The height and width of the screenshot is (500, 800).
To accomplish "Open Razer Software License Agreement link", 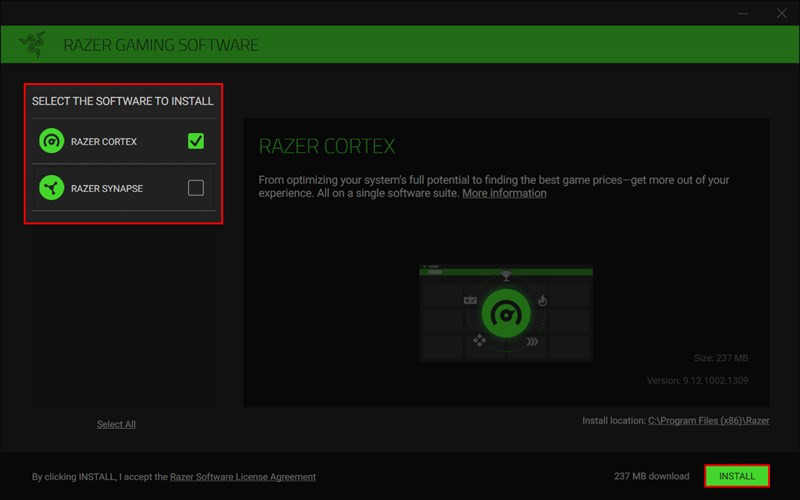I will click(243, 477).
